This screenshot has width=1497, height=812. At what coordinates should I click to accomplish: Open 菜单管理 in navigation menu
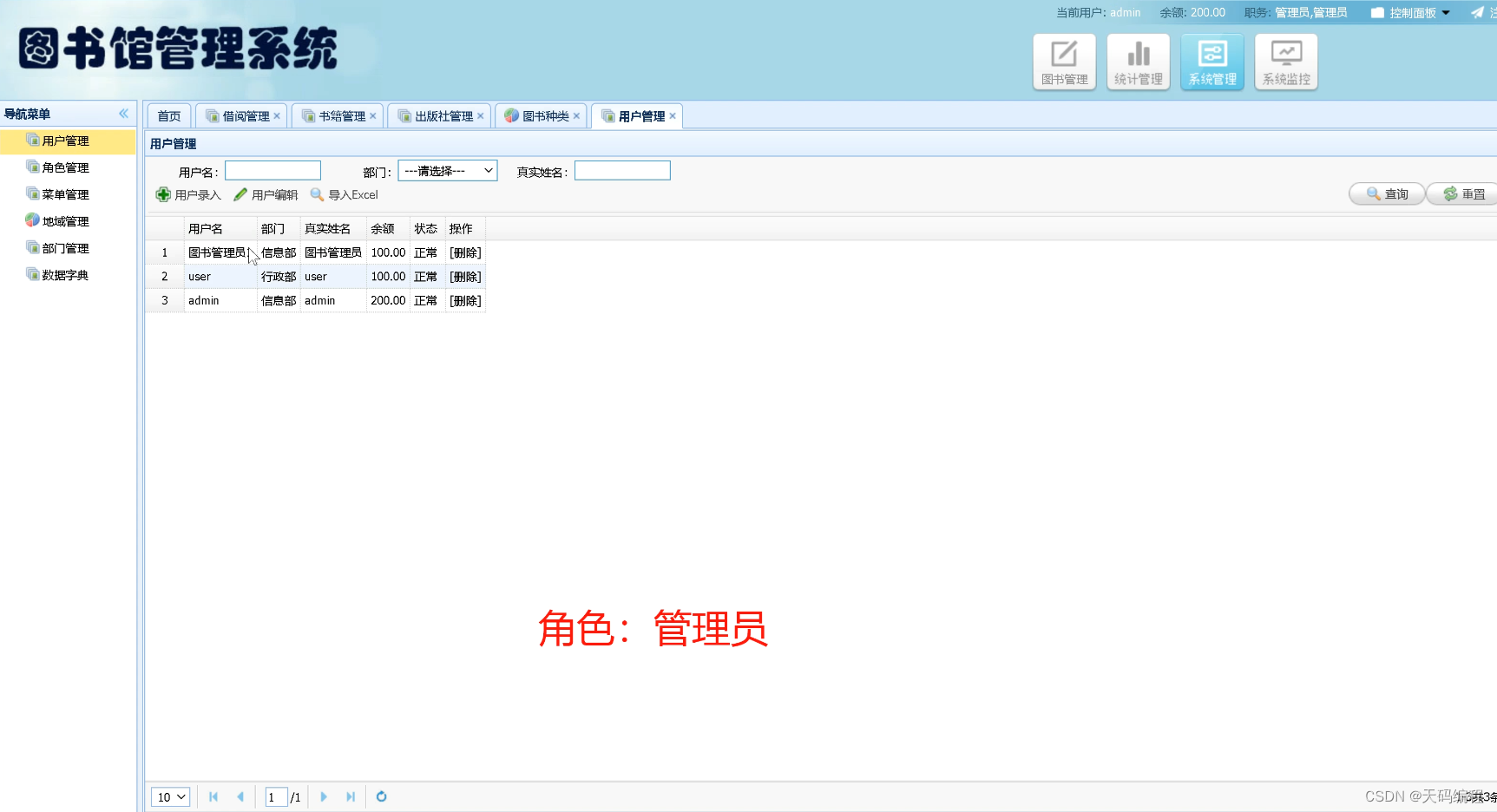pyautogui.click(x=68, y=194)
